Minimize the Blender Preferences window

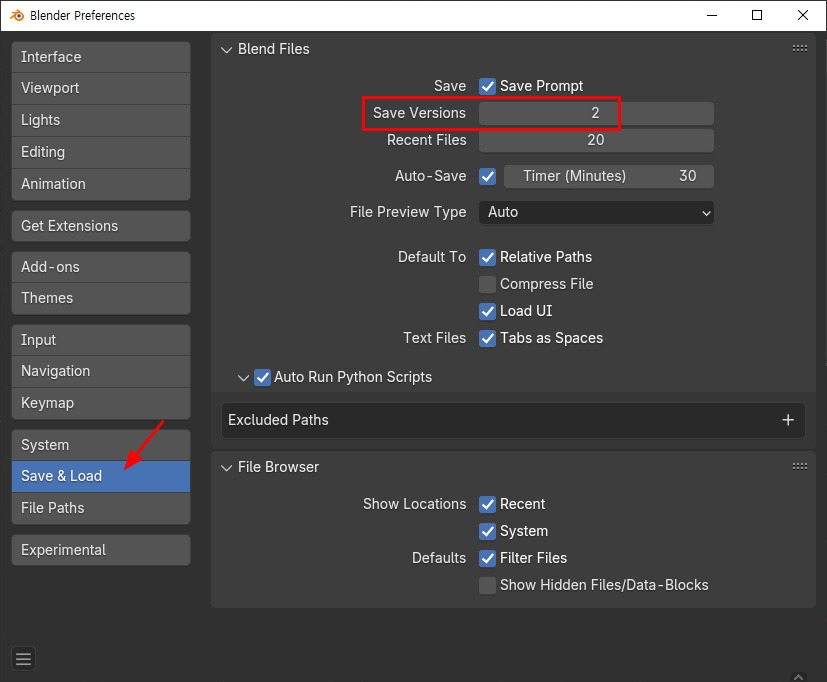click(712, 15)
